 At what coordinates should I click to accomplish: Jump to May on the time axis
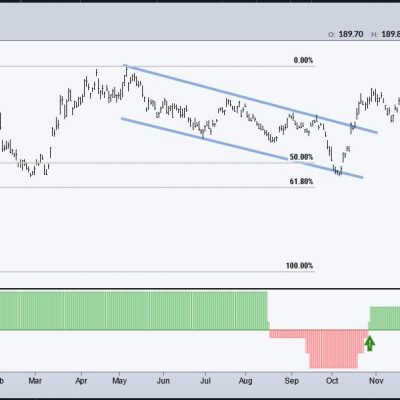pos(119,381)
